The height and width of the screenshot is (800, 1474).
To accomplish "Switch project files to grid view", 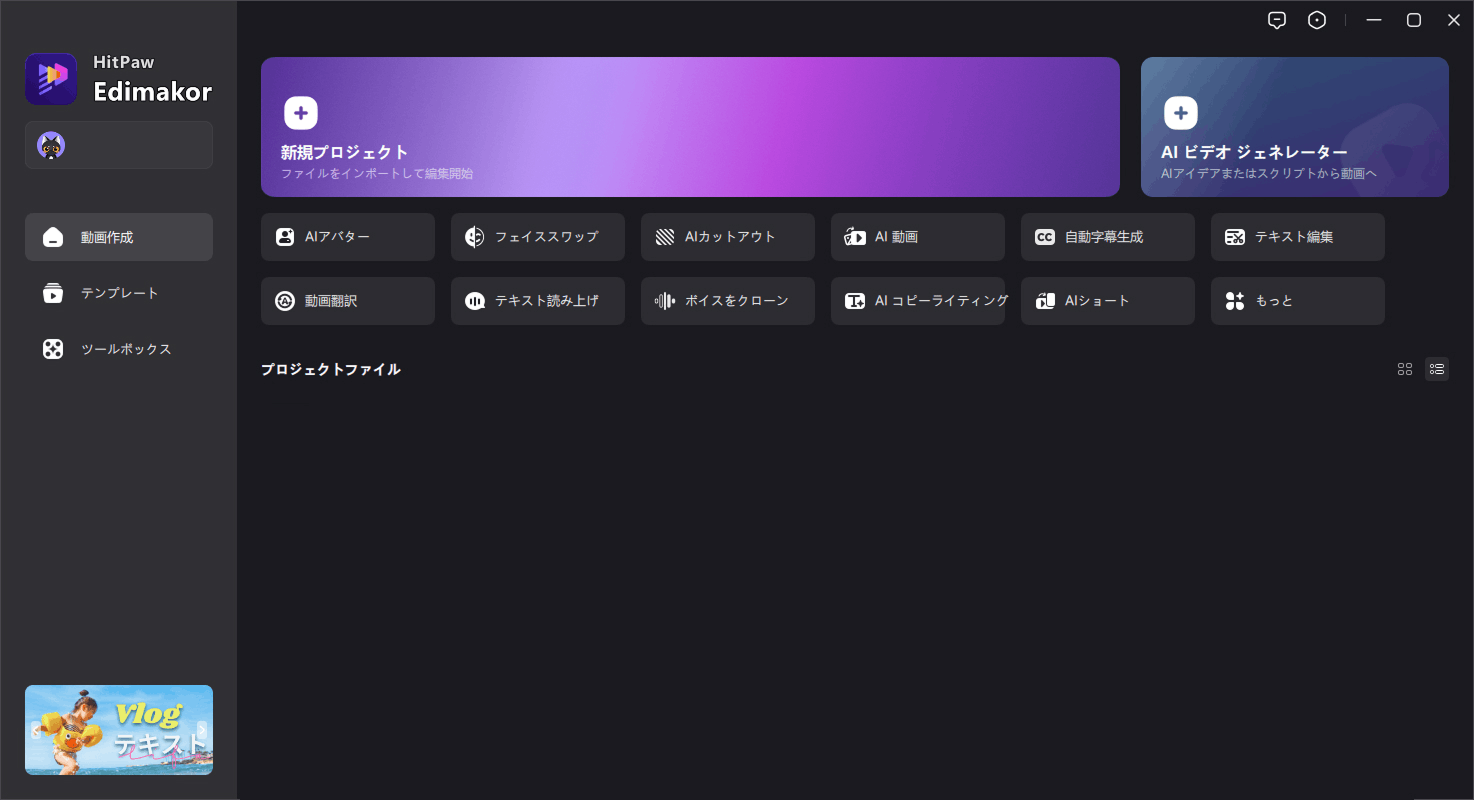I will click(x=1405, y=369).
